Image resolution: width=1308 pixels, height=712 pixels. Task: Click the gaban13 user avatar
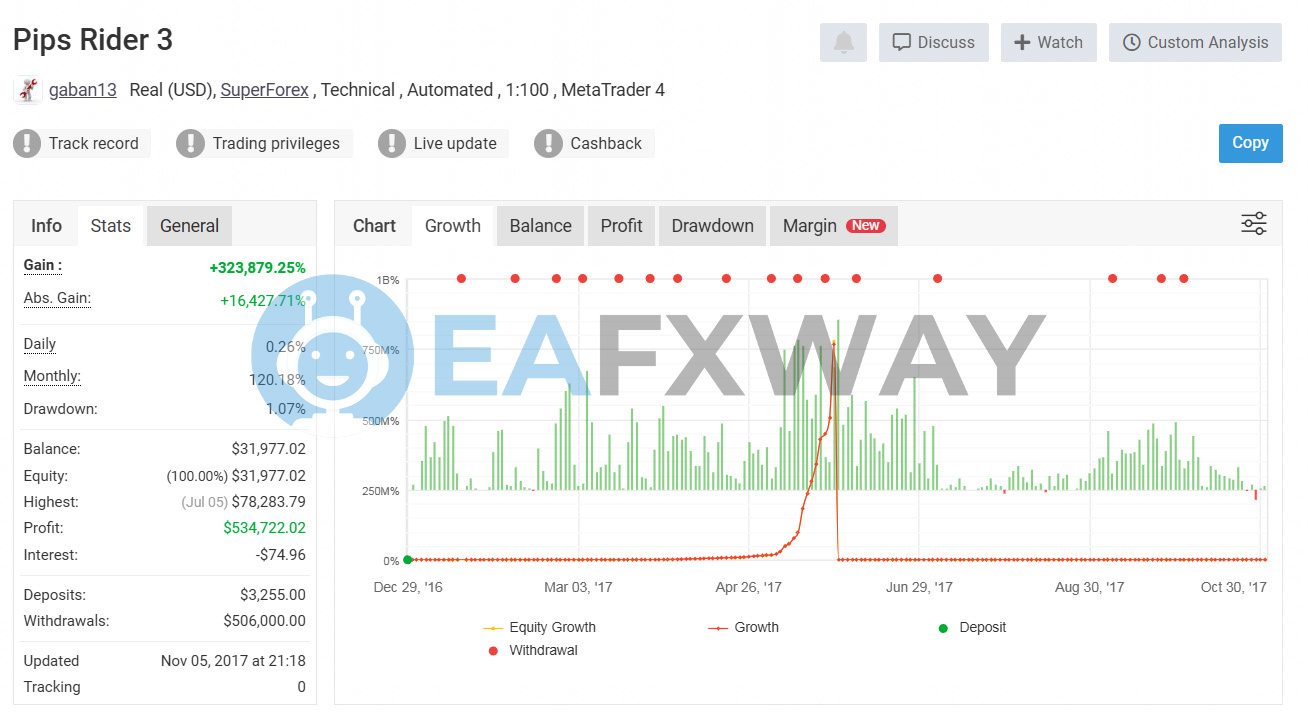click(27, 90)
